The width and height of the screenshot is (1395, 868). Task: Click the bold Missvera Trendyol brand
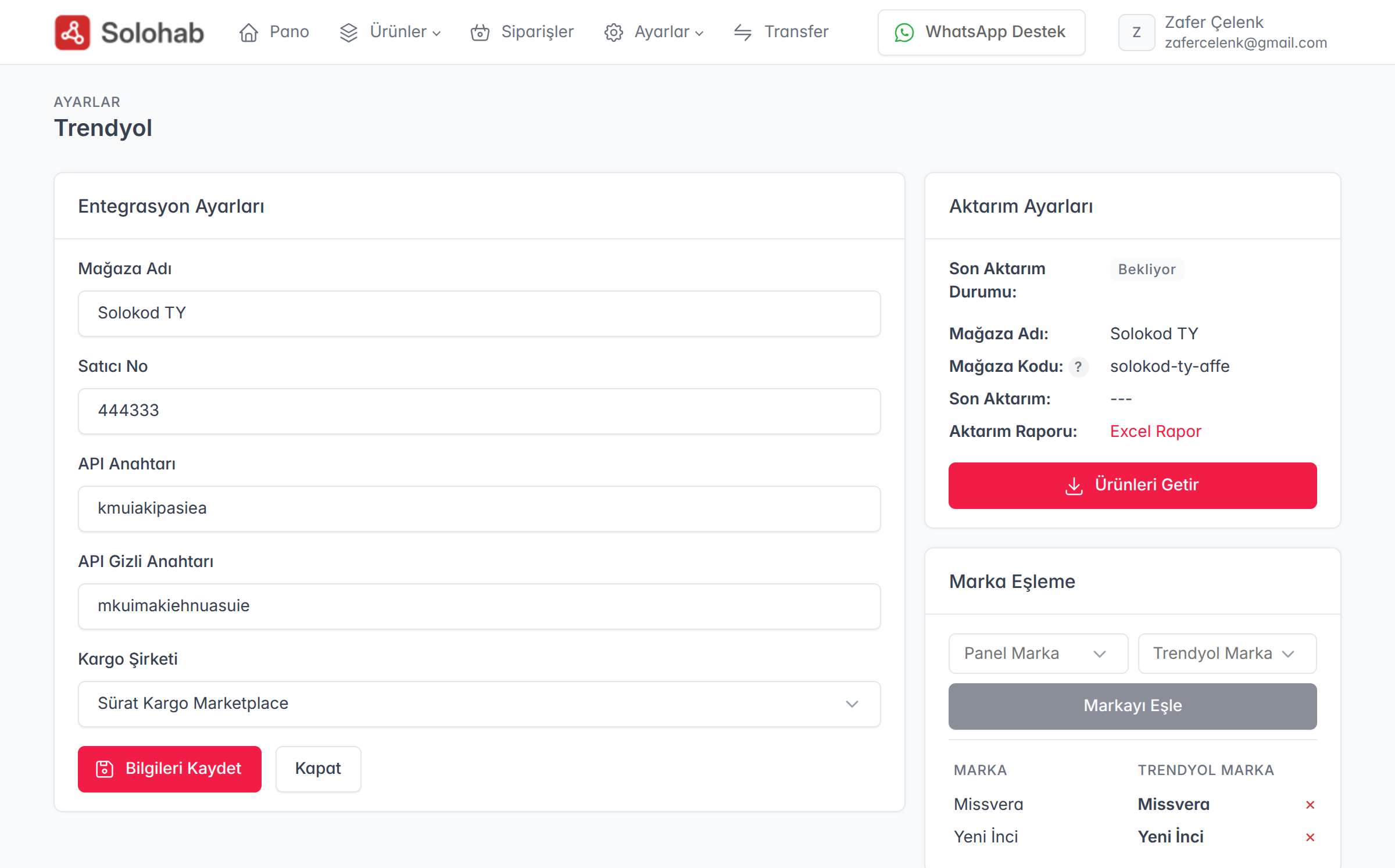pos(1174,805)
